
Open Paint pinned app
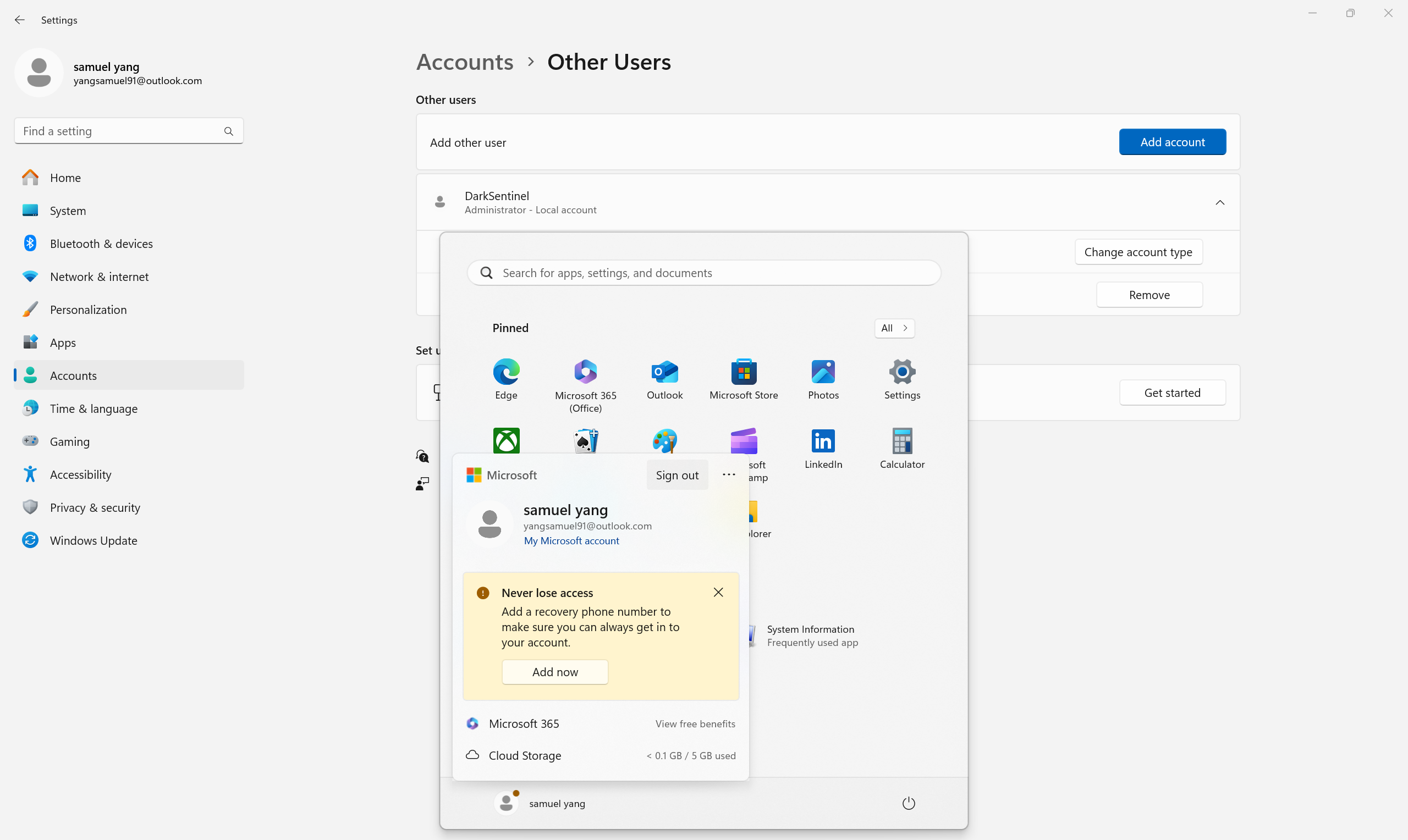pos(664,440)
